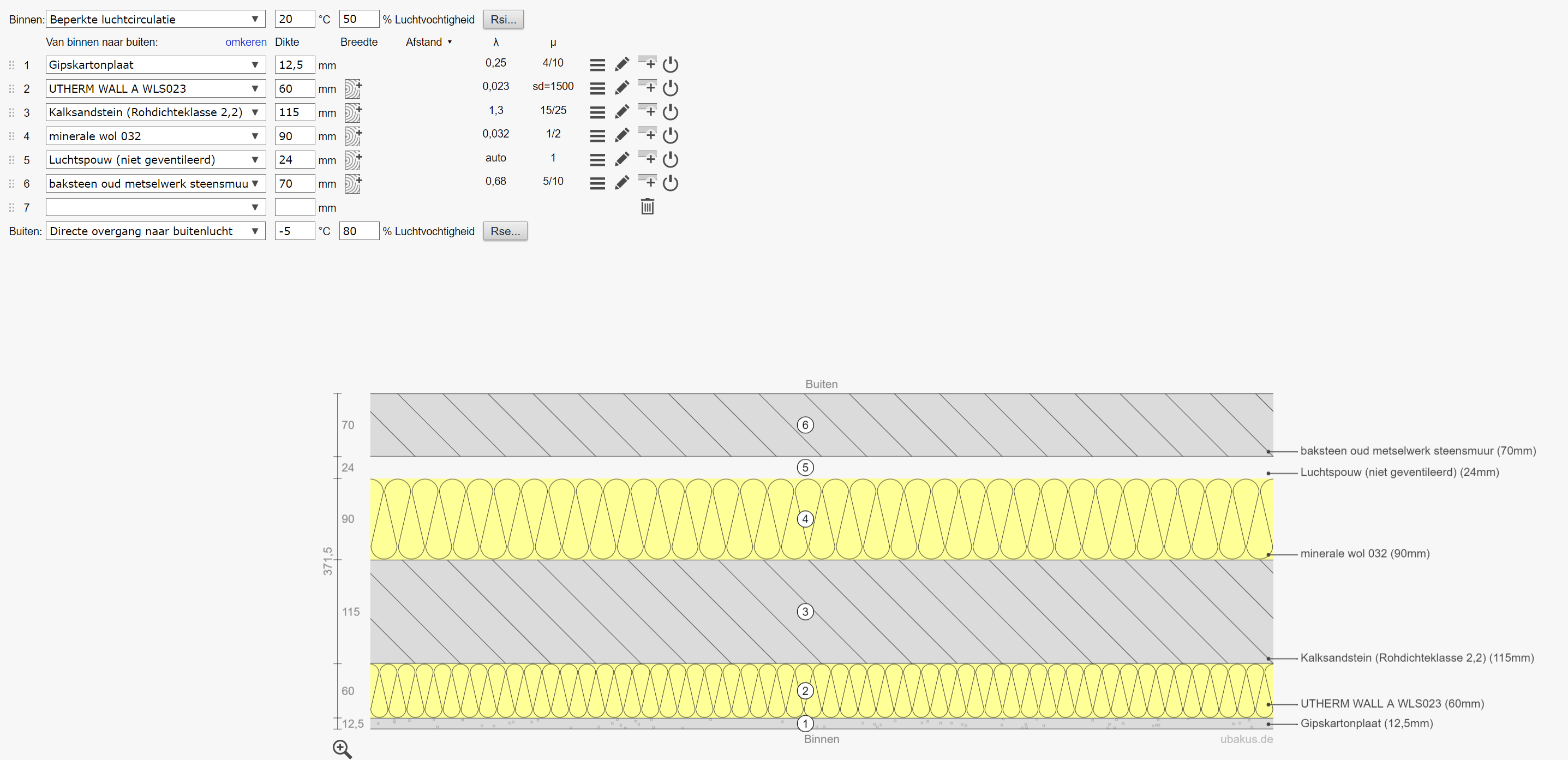This screenshot has height=760, width=1568.
Task: Open the Rse... settings dialog
Action: [x=505, y=231]
